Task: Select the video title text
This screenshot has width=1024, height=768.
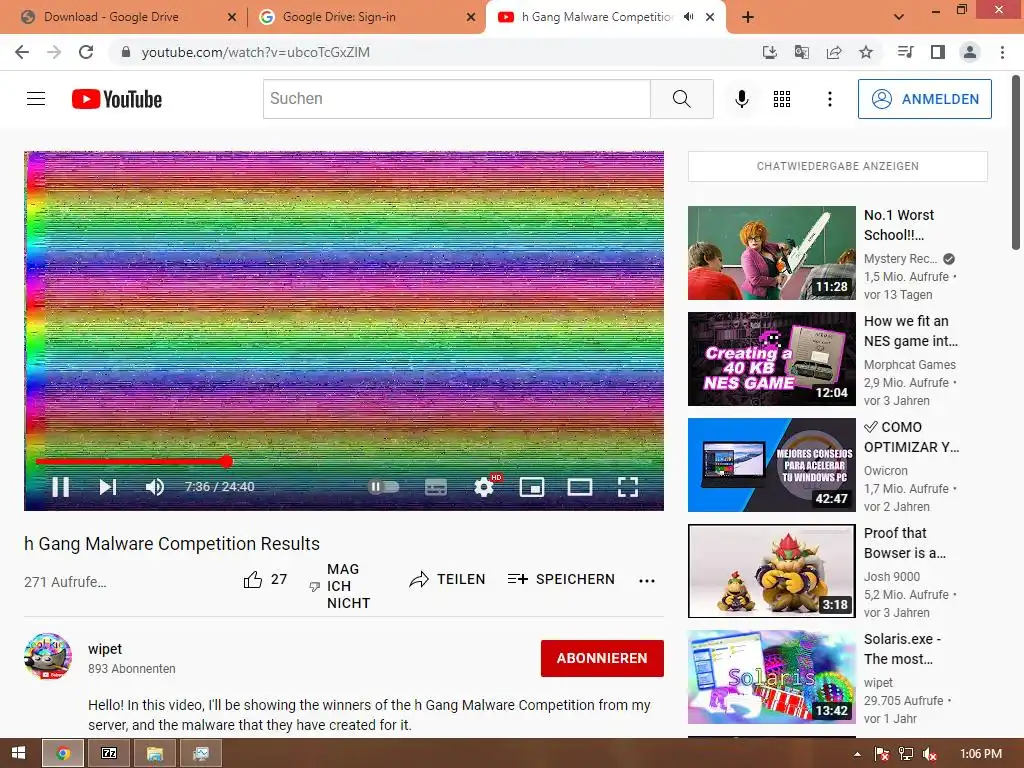Action: point(172,543)
